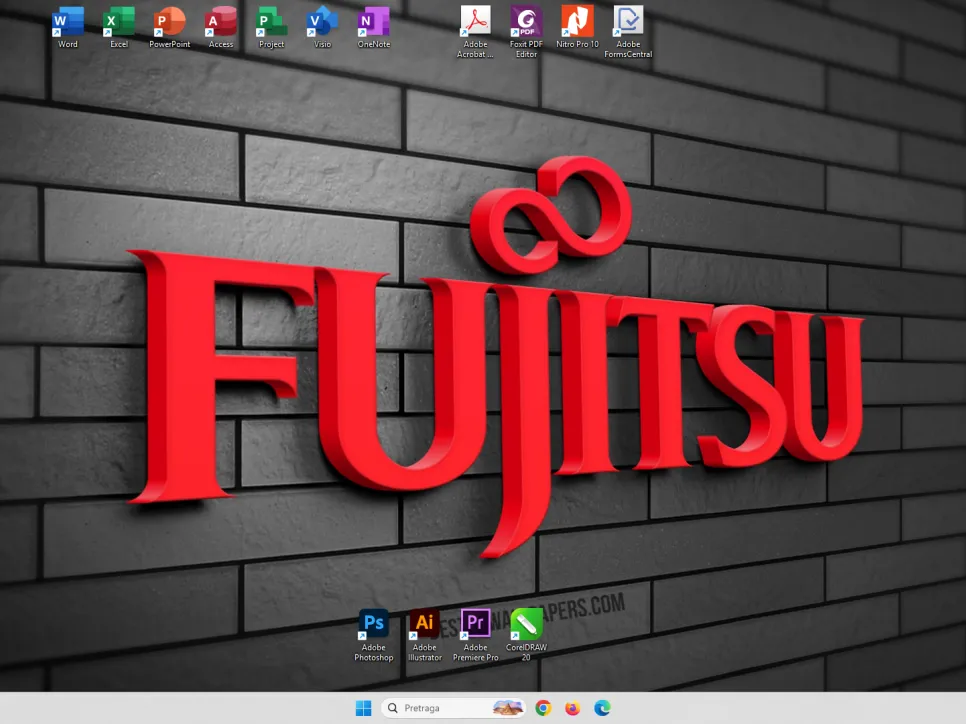Click the CorelDRAW 20 desktop shortcut
This screenshot has width=966, height=724.
[x=526, y=635]
